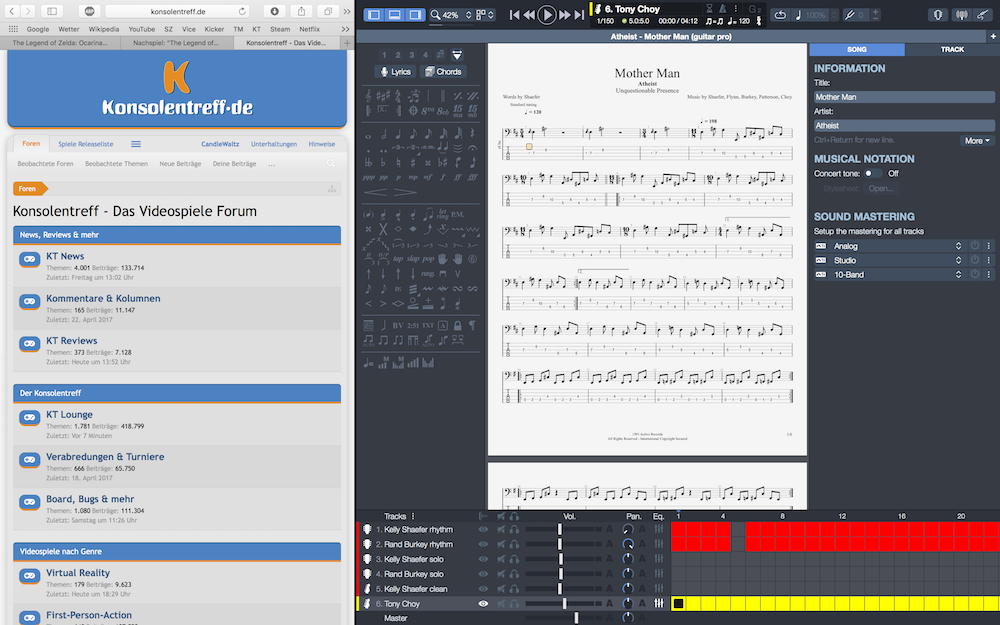Select the whole note duration icon
Image resolution: width=1000 pixels, height=625 pixels.
point(369,136)
